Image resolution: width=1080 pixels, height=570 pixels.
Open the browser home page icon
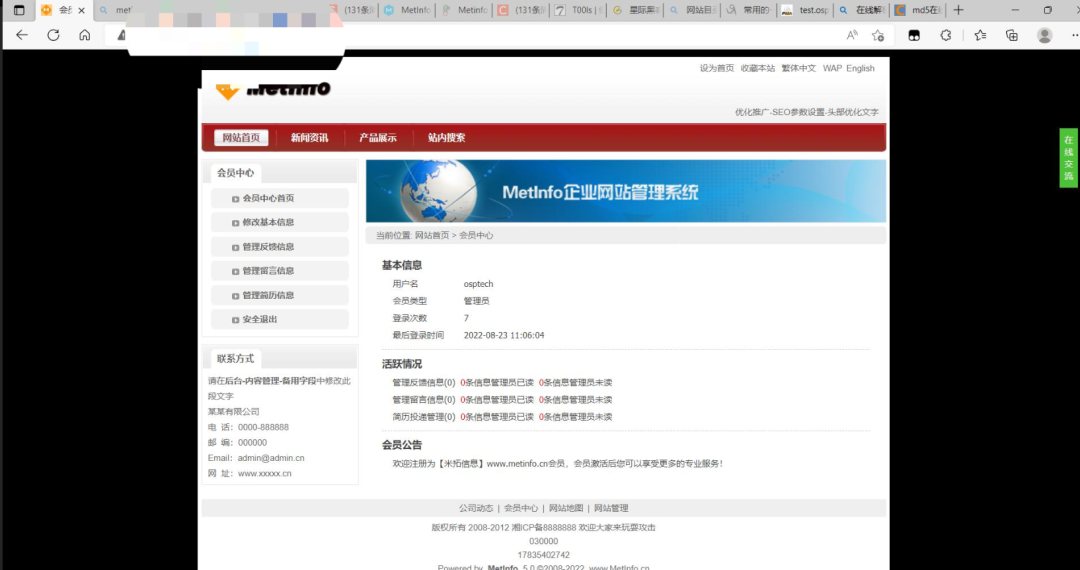[x=85, y=35]
